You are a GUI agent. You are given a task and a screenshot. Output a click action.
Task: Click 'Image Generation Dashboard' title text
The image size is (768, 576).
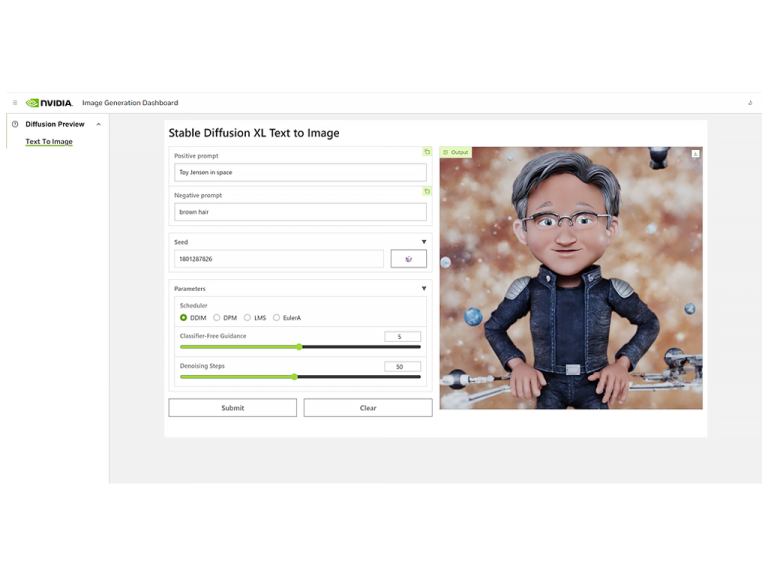(130, 103)
